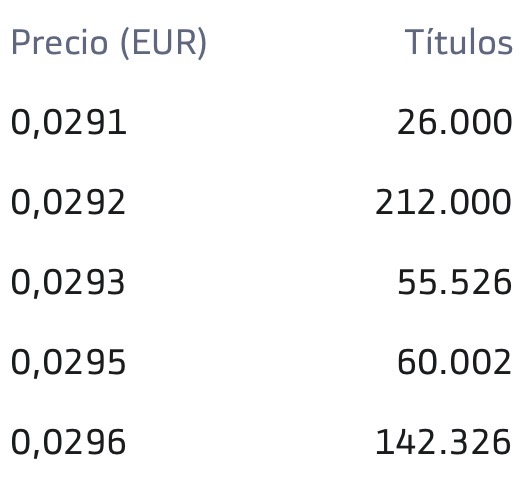Select the 0,0296 price cell
The image size is (522, 485).
click(x=69, y=443)
